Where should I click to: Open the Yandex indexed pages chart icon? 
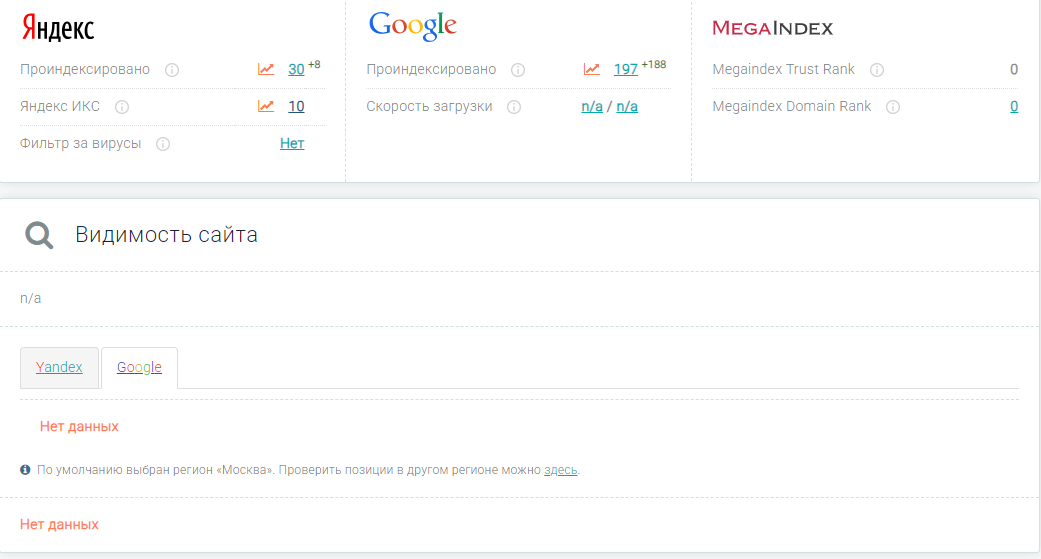[x=266, y=69]
